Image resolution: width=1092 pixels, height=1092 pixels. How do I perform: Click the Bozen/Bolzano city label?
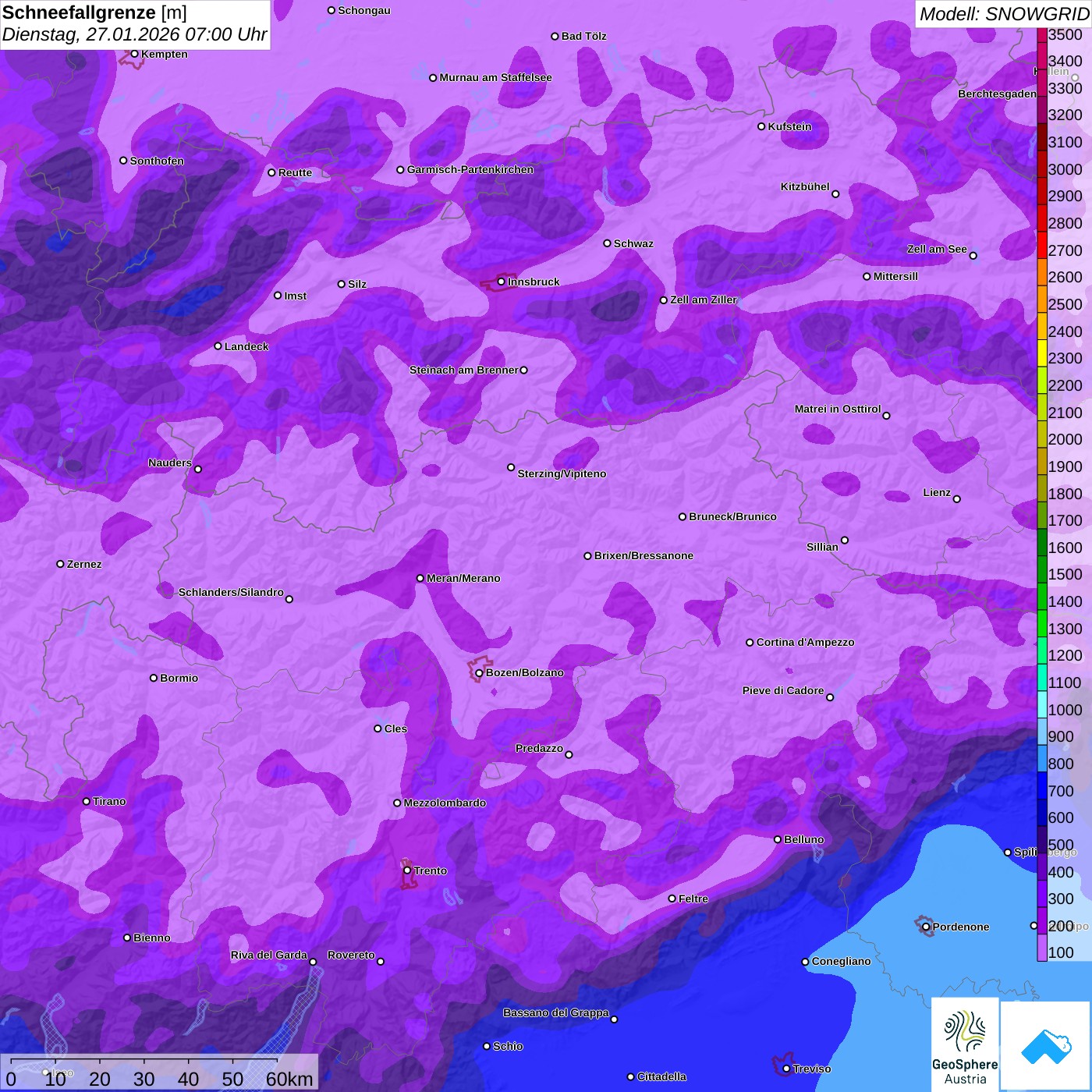pyautogui.click(x=524, y=672)
